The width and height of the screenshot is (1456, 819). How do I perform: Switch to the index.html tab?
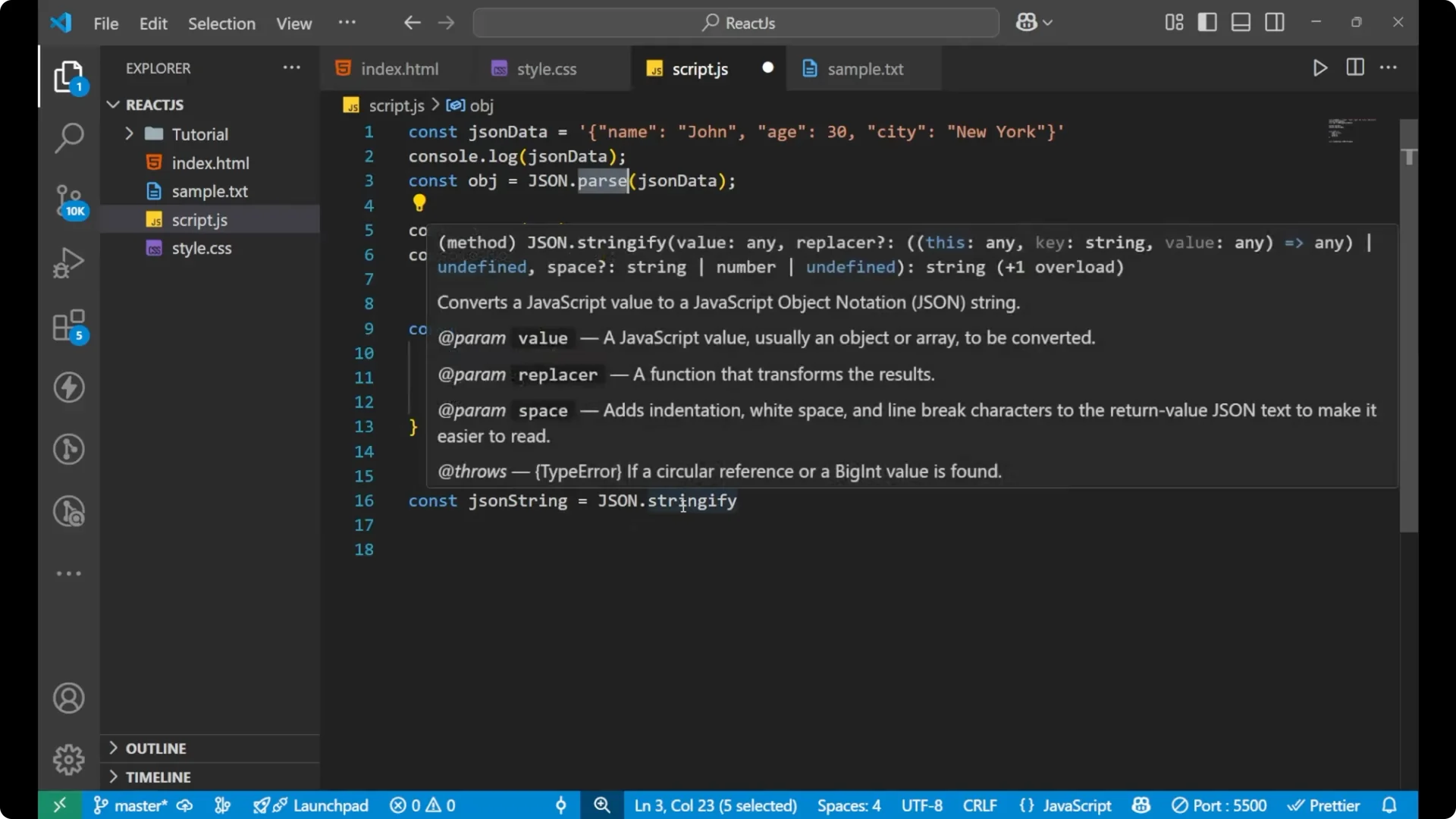(400, 68)
